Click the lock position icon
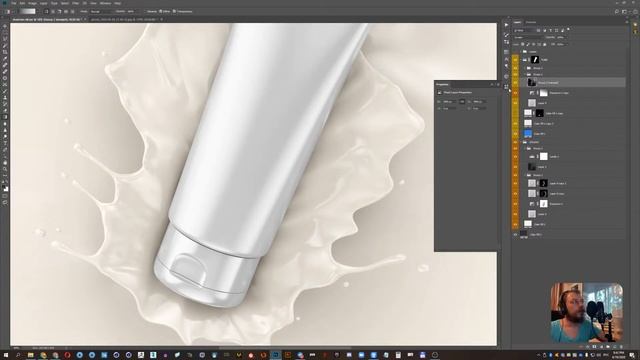Viewport: 640px width, 360px height. pos(533,44)
